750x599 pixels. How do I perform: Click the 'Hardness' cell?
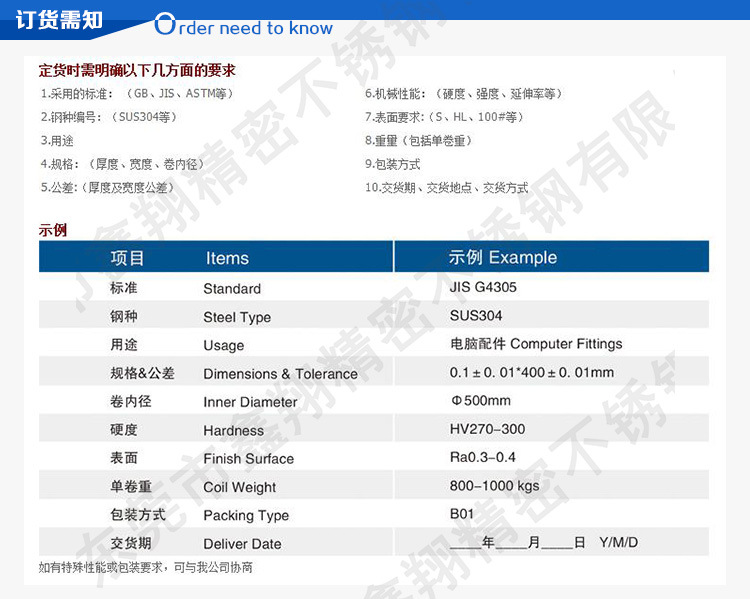pyautogui.click(x=233, y=431)
